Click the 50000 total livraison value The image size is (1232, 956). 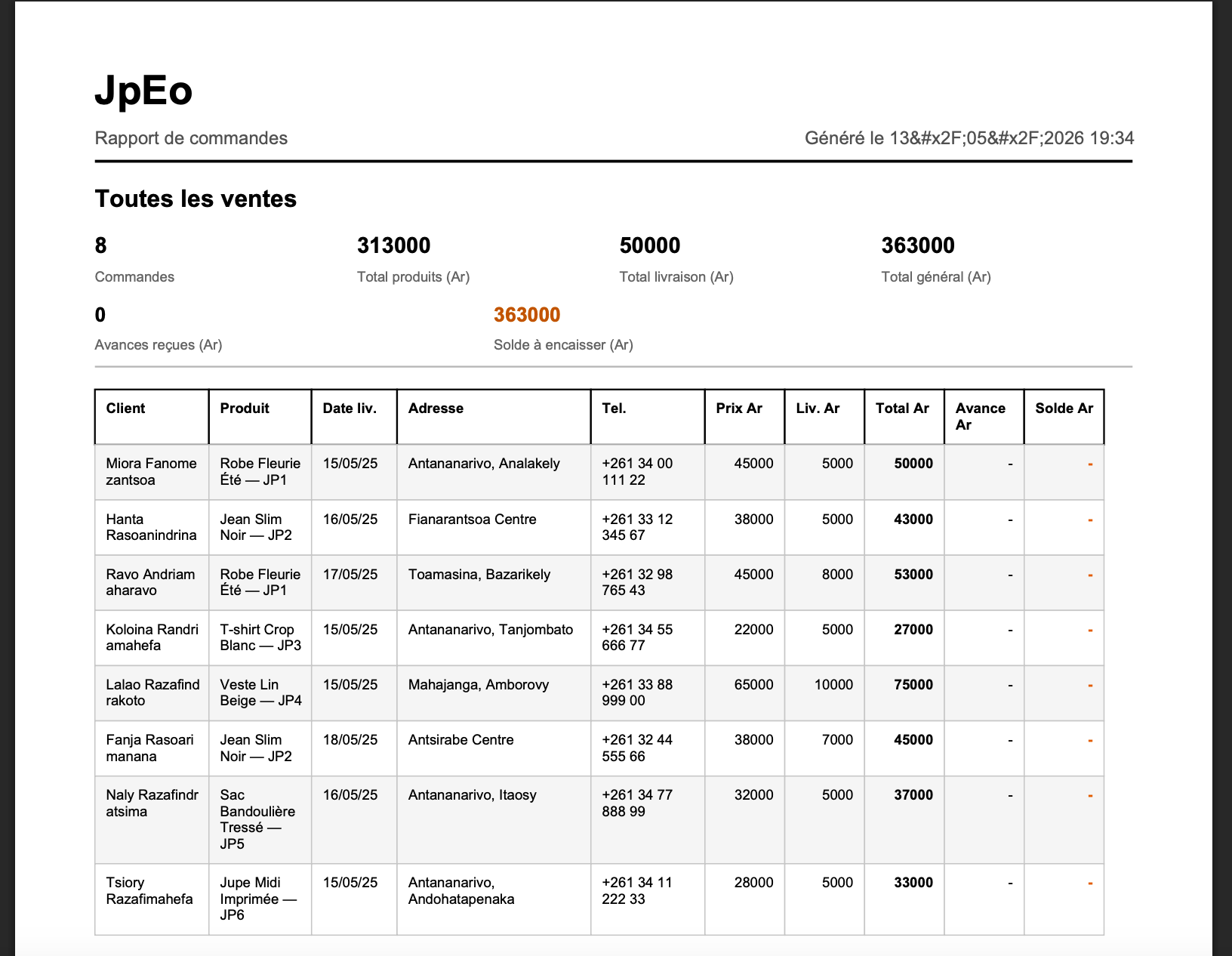[650, 245]
